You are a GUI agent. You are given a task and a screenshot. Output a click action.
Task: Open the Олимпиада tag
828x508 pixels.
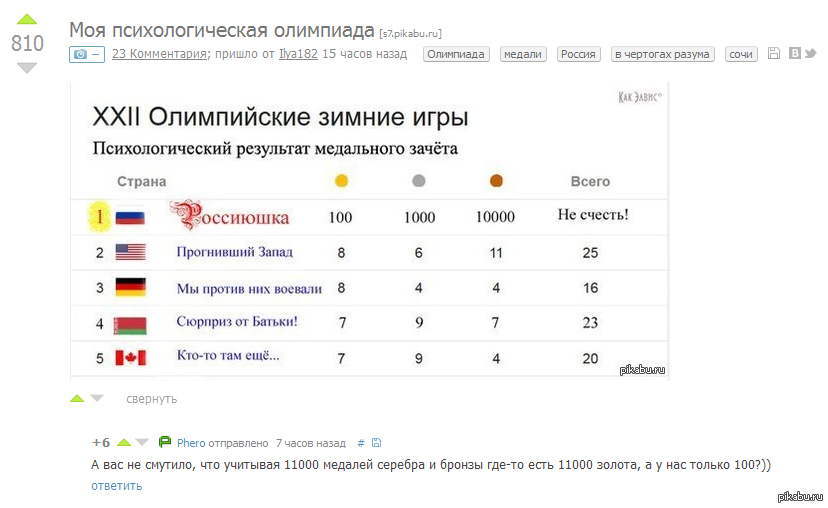(x=456, y=54)
